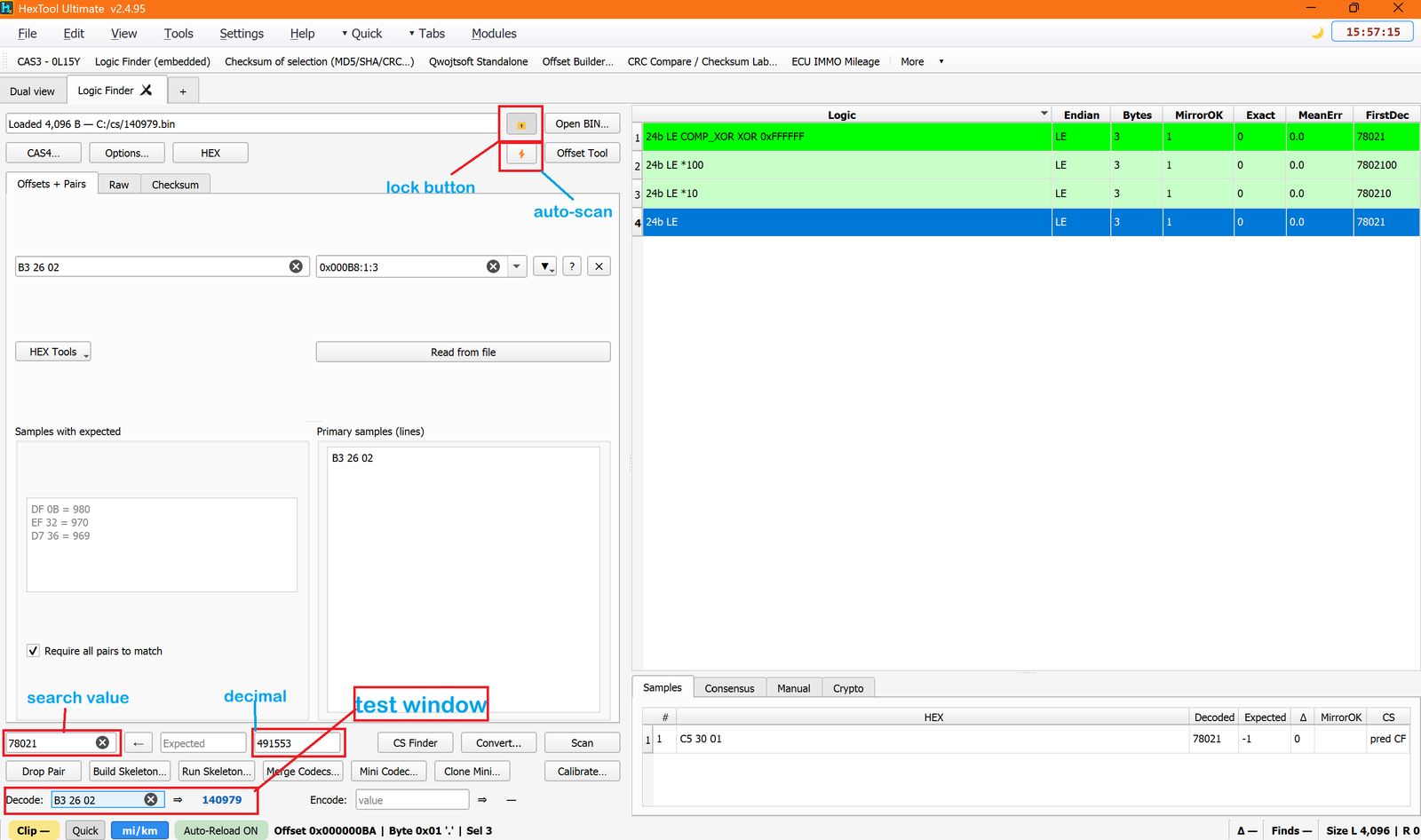Click the Calibrate... button
Screen dimensions: 1421x840
coord(583,772)
